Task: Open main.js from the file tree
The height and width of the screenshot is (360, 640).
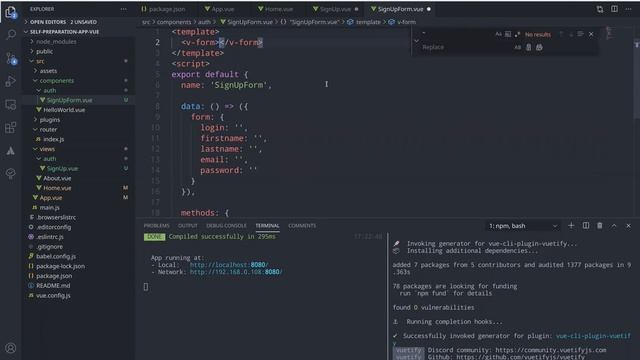Action: [49, 207]
